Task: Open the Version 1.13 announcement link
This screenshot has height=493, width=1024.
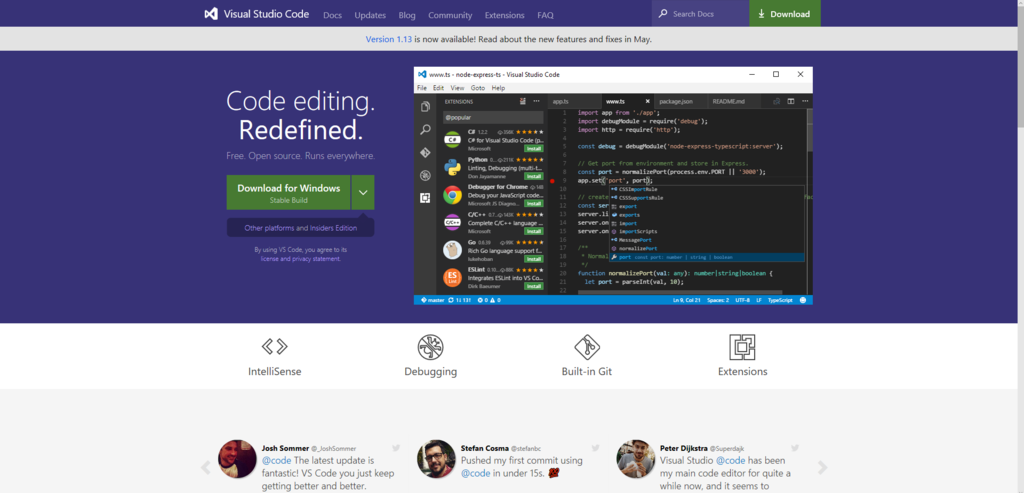Action: (389, 39)
